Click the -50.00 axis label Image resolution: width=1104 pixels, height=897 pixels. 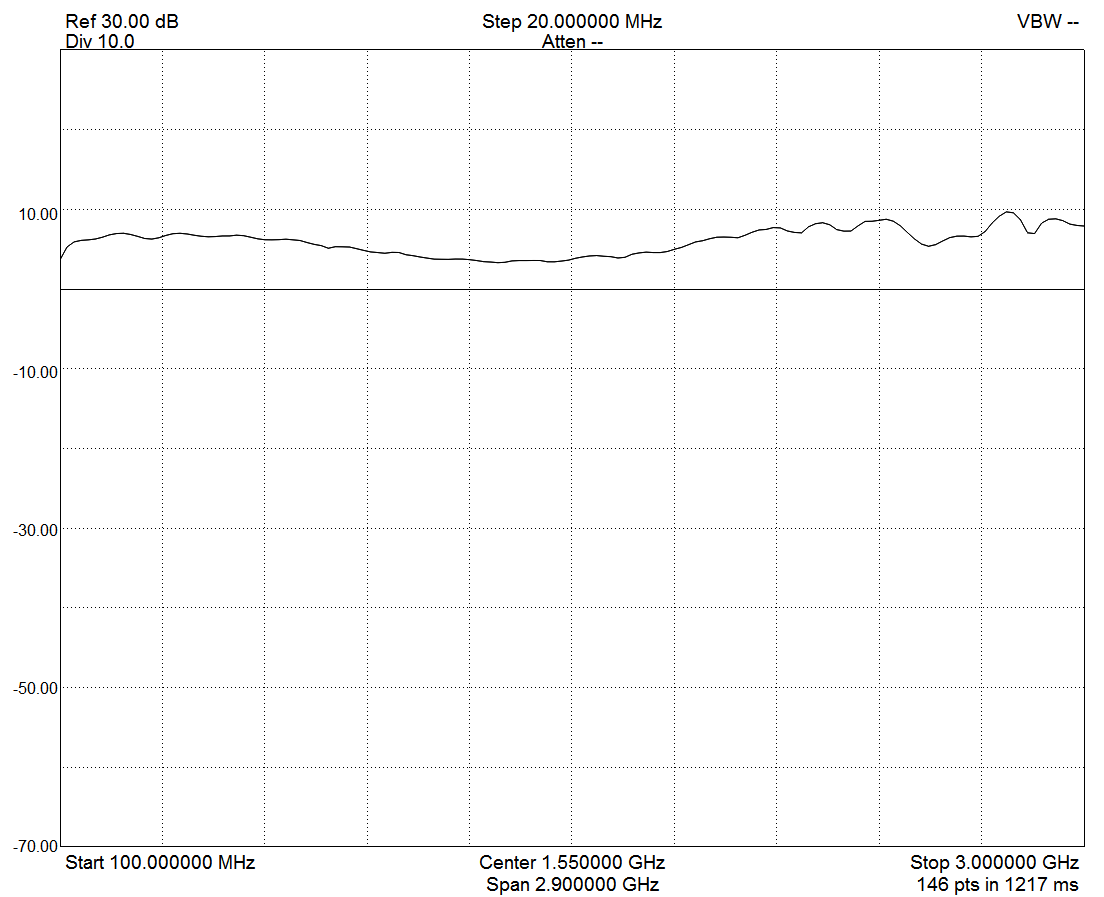(x=35, y=689)
